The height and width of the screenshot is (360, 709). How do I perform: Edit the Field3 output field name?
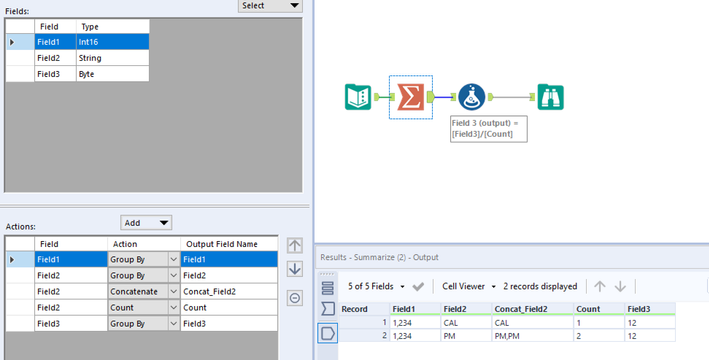229,324
